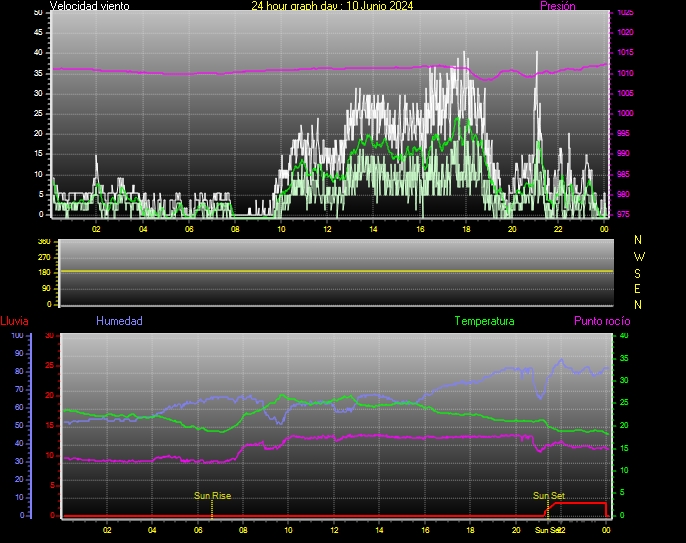Click the 'Sun Set' marker
Screen dimensions: 686x543
(548, 495)
